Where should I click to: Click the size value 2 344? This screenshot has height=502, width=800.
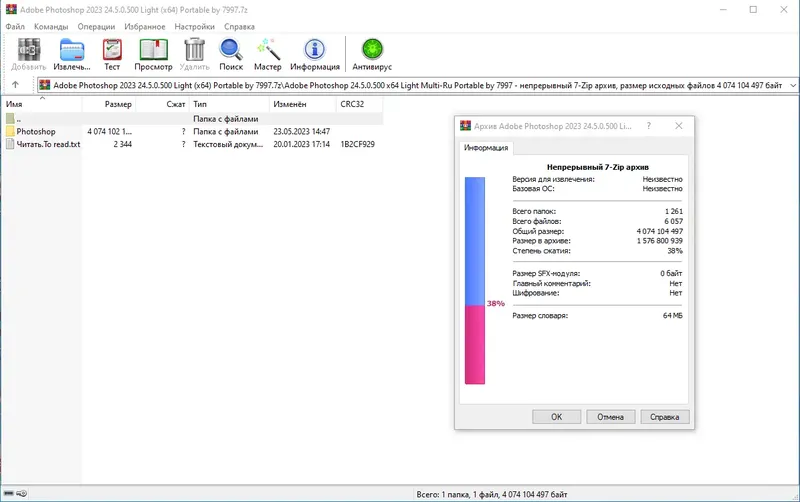tap(122, 144)
